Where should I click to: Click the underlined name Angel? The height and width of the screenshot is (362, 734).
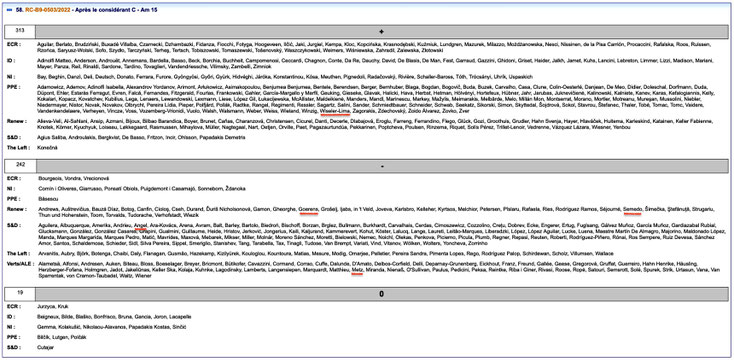[x=140, y=225]
